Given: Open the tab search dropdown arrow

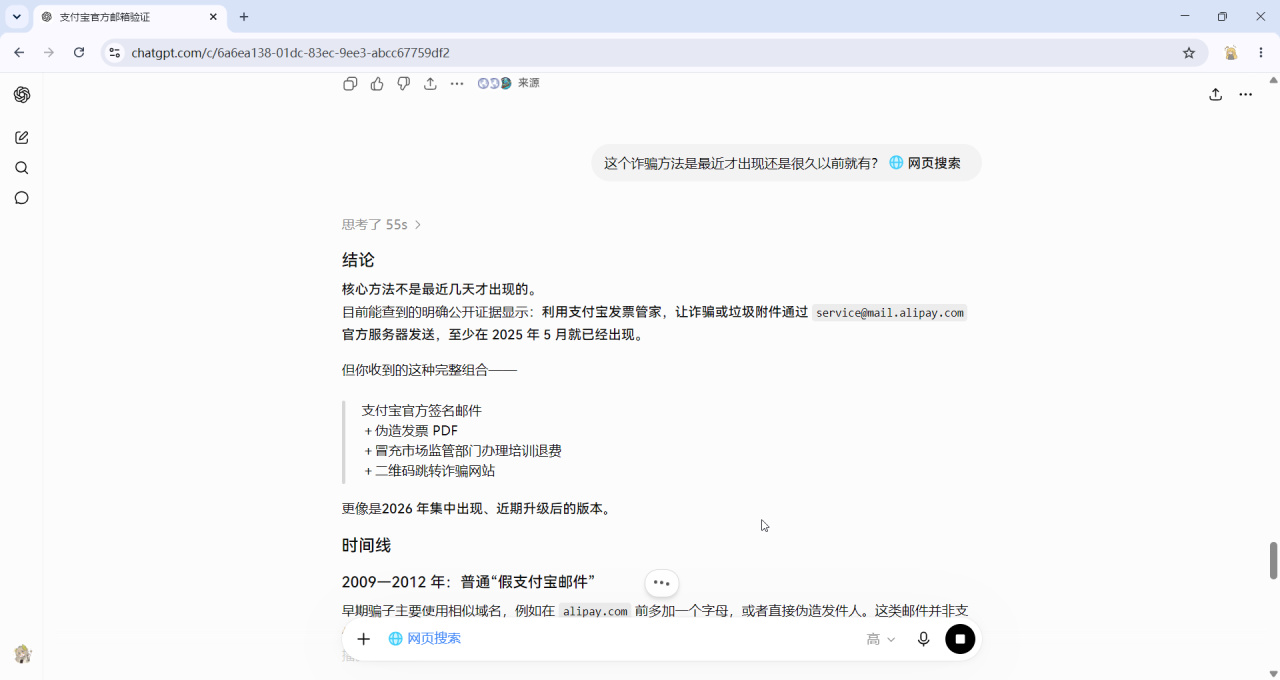Looking at the screenshot, I should 17,17.
